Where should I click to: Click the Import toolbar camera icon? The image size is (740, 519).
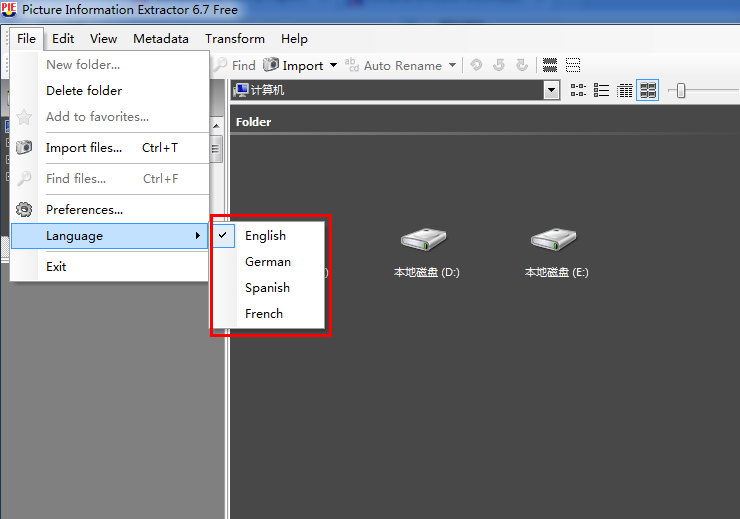pyautogui.click(x=271, y=64)
